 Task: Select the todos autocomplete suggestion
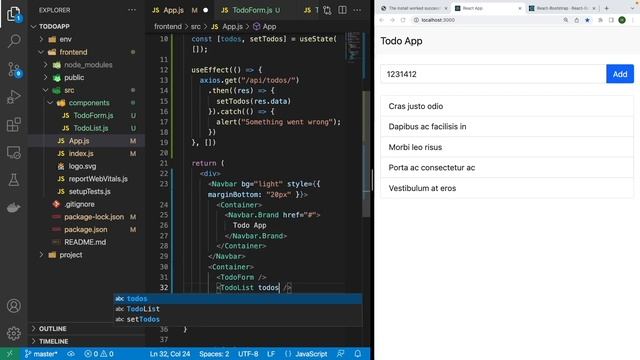[x=238, y=299]
